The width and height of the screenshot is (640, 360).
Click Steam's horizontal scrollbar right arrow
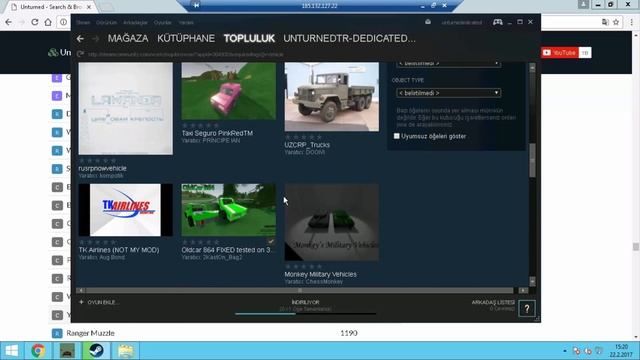point(523,290)
